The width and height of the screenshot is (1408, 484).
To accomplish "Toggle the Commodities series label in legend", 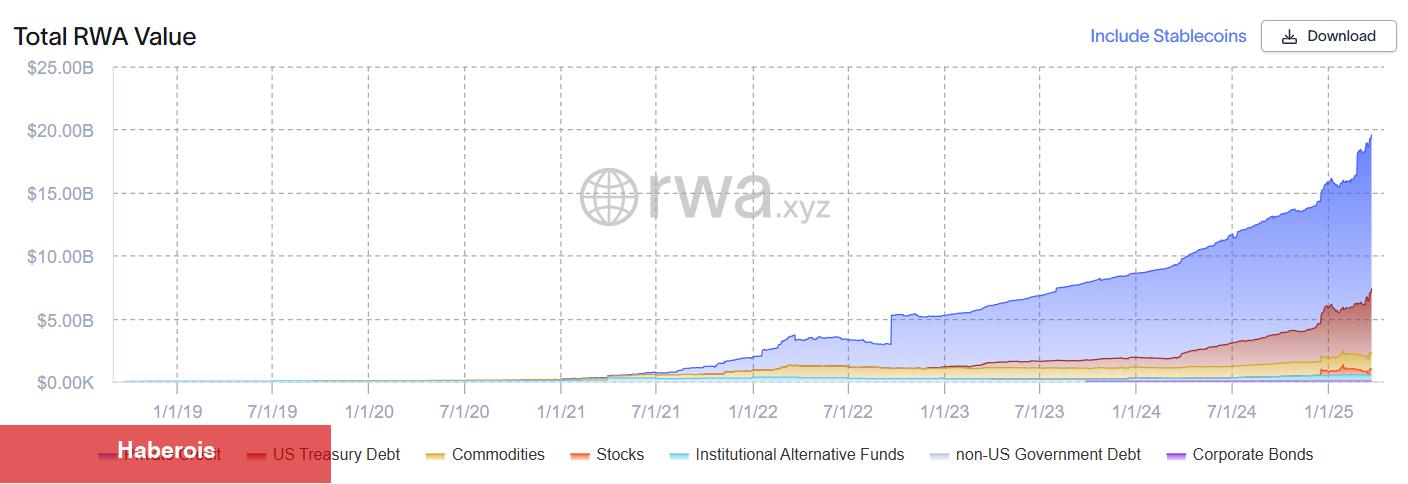I will click(498, 455).
